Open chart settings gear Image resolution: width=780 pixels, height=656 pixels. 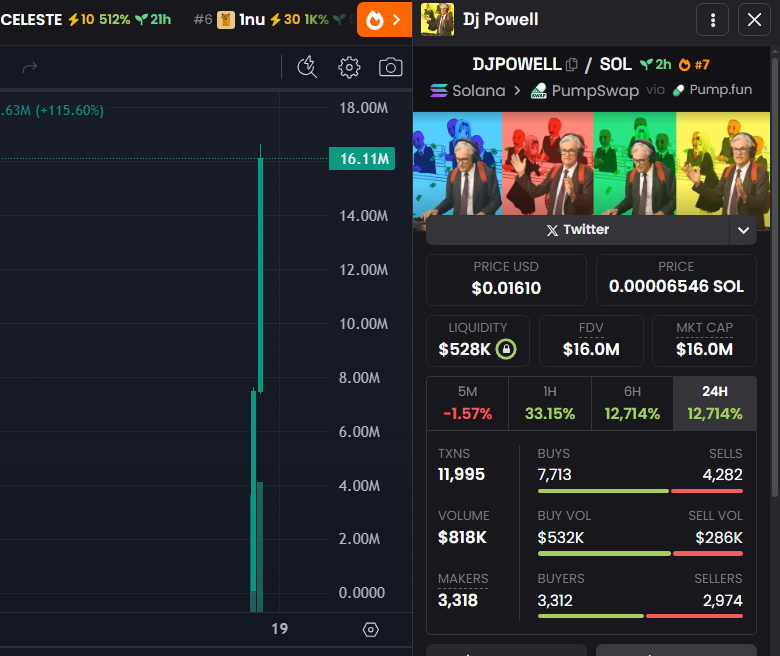click(349, 67)
